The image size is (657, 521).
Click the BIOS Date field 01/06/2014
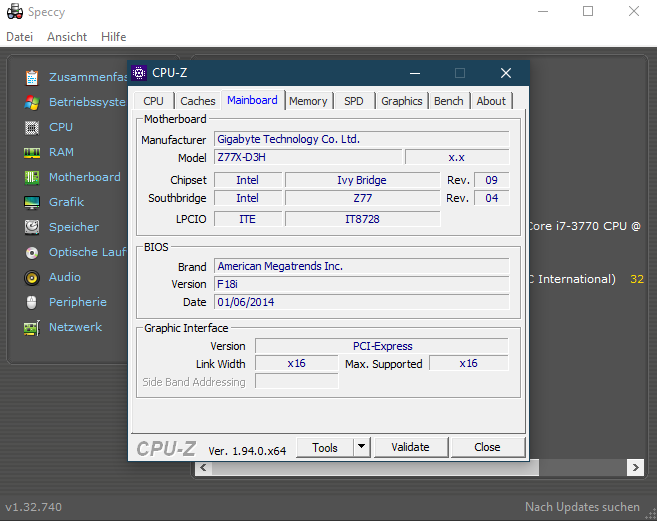362,302
